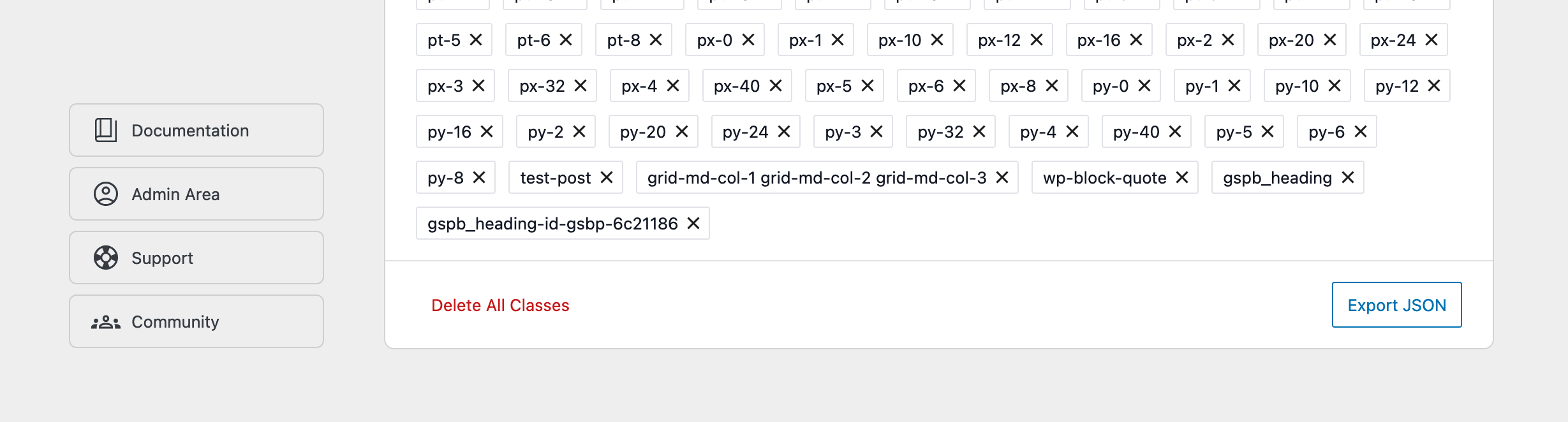1568x422 pixels.
Task: Open the Community page
Action: (196, 321)
